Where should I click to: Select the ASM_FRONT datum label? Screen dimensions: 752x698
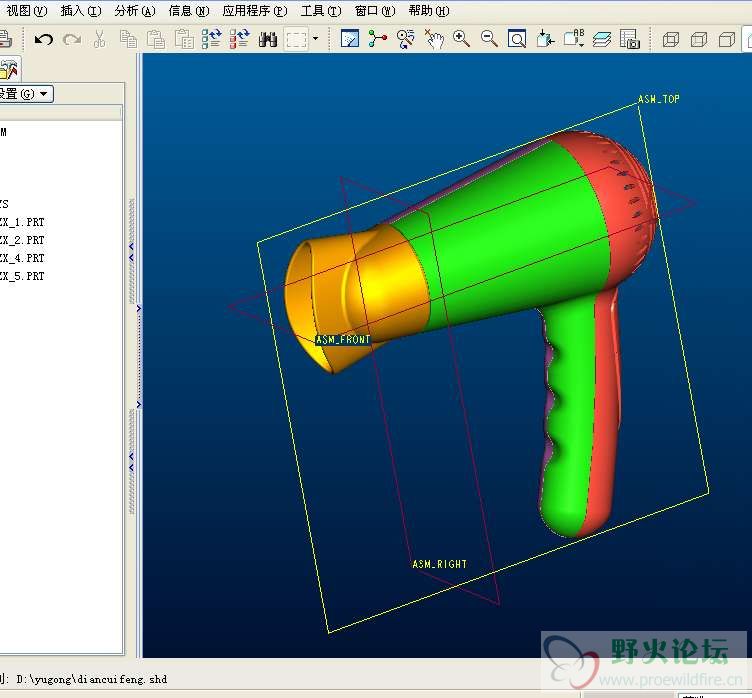pyautogui.click(x=343, y=340)
